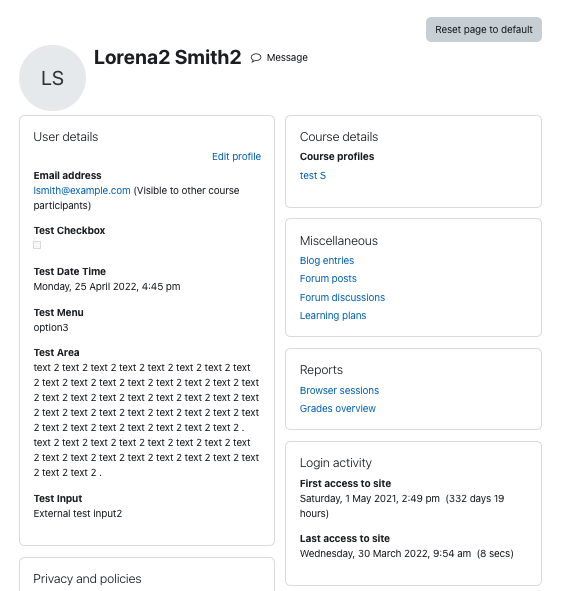Open Forum posts link
Screen dimensions: 562x591
coord(328,279)
